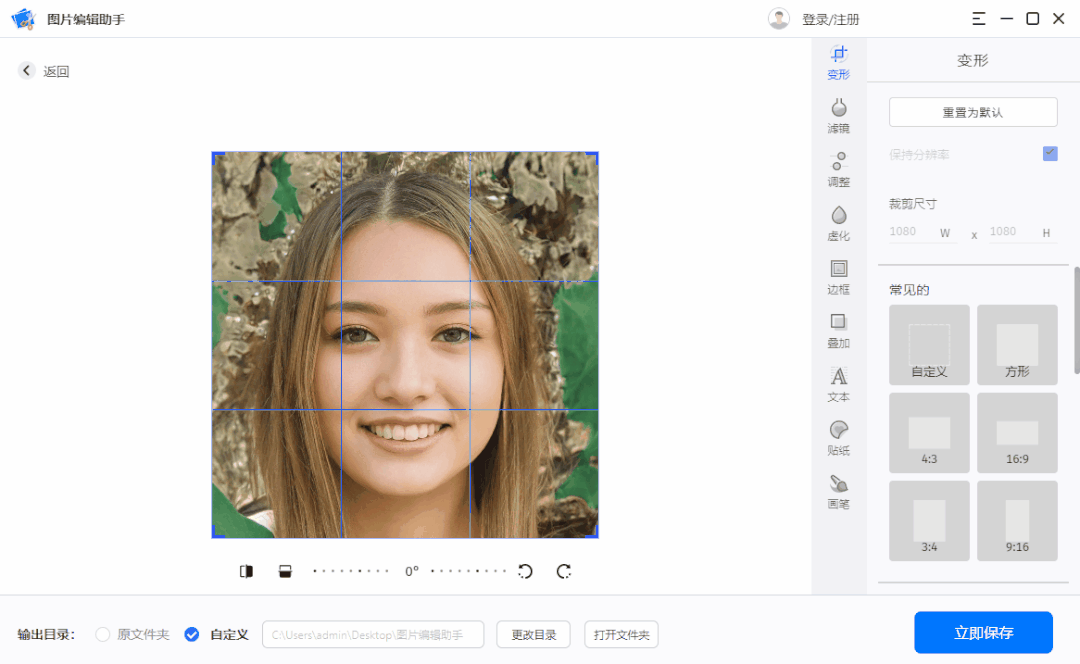
Task: Click the 立即保存 save button
Action: 985,632
